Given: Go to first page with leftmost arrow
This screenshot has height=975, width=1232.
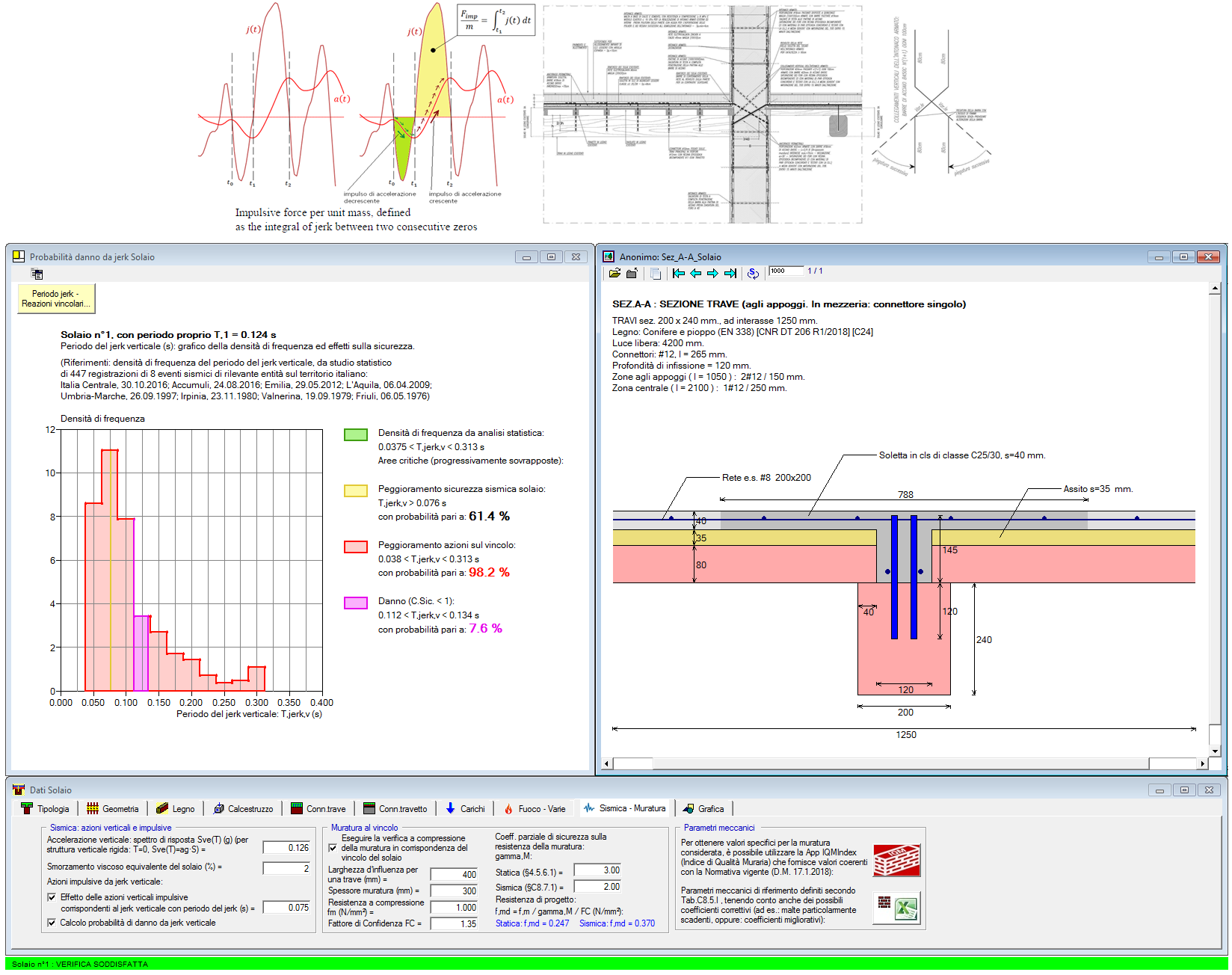Looking at the screenshot, I should 679,274.
